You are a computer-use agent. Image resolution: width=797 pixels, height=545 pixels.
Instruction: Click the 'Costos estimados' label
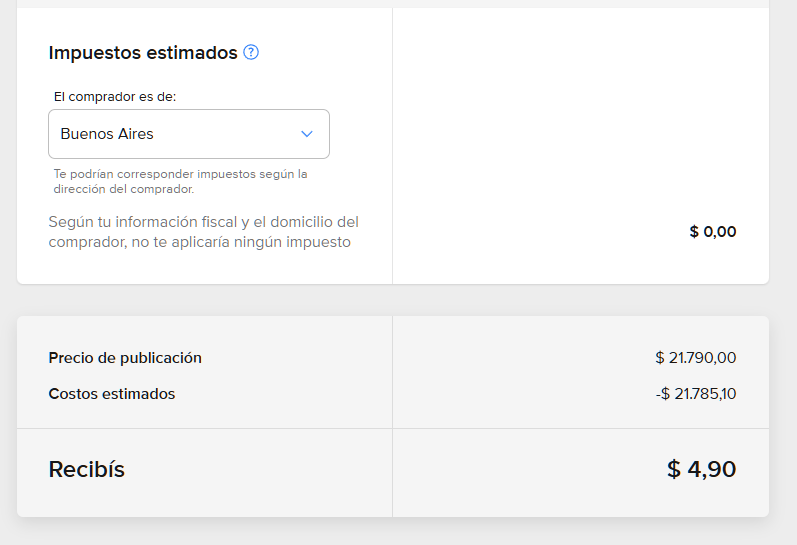112,394
